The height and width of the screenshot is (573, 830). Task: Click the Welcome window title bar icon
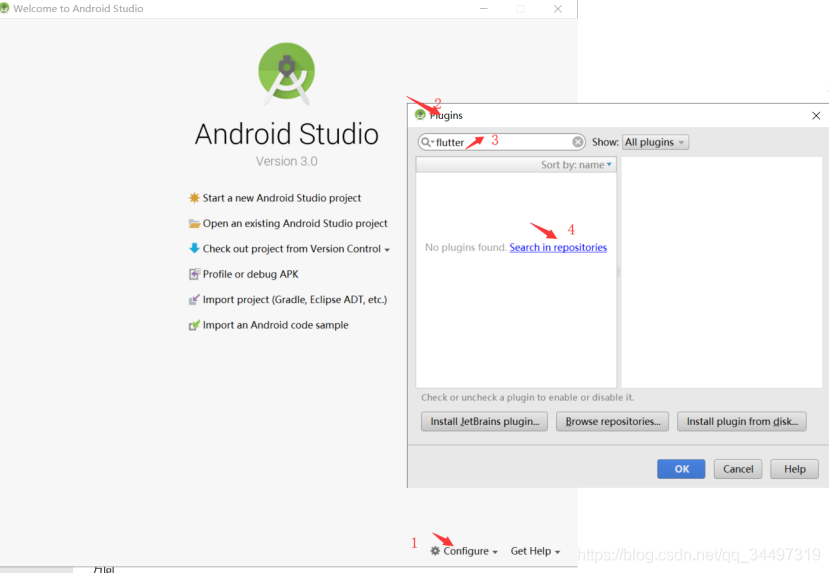[x=4, y=8]
